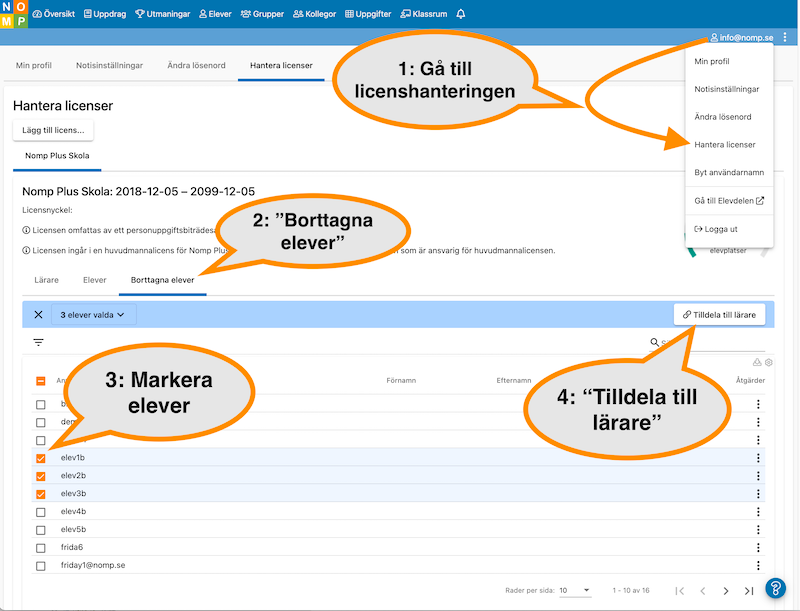
Task: Check the elev4b checkbox
Action: [x=41, y=512]
